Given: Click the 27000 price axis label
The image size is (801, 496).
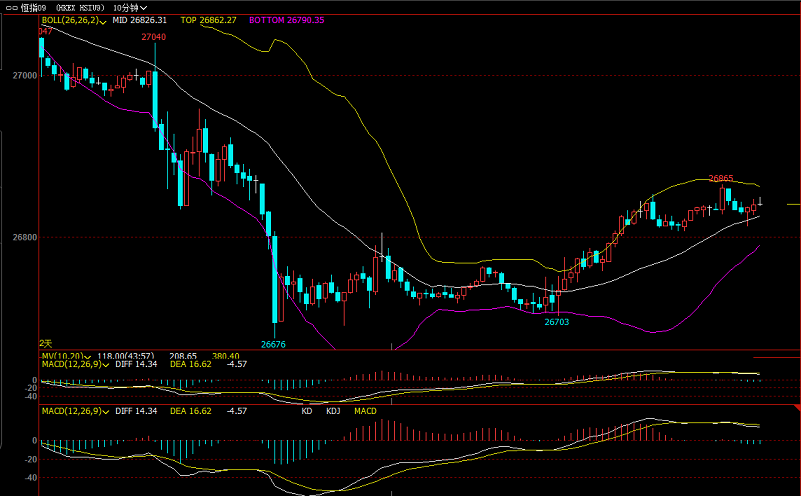Looking at the screenshot, I should [x=25, y=75].
